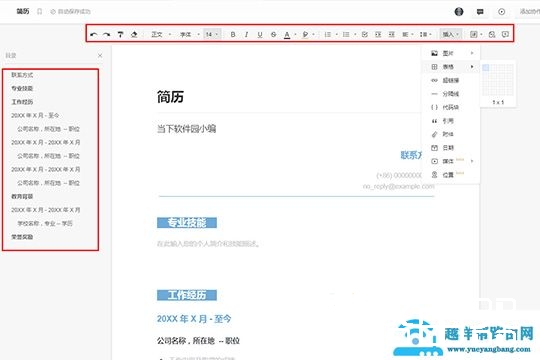The width and height of the screenshot is (540, 360).
Task: Open the 插入 insert menu button
Action: coord(451,34)
